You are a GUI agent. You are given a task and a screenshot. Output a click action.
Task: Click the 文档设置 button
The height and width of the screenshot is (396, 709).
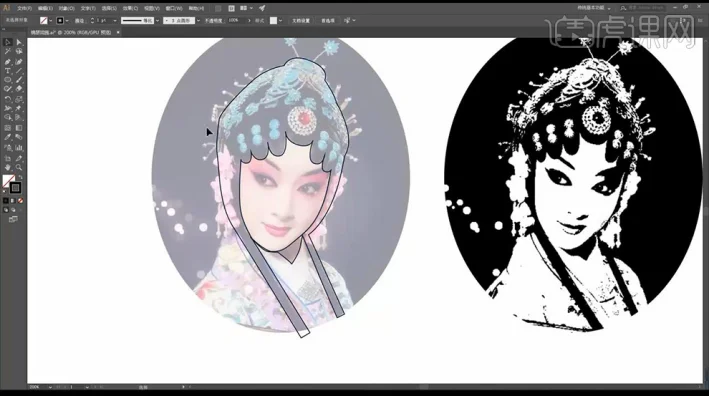(x=301, y=21)
